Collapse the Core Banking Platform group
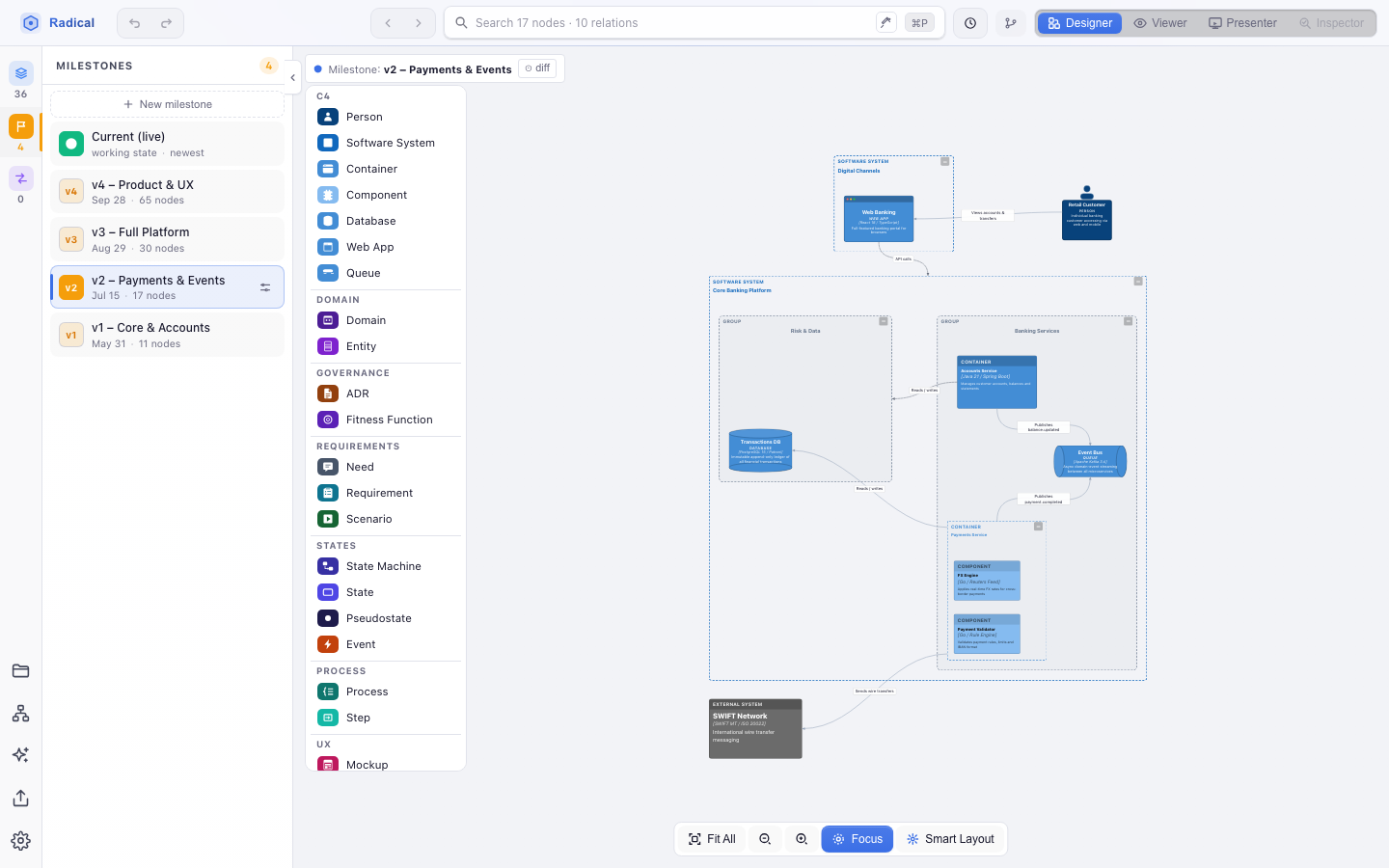This screenshot has height=868, width=1389. pos(1138,282)
